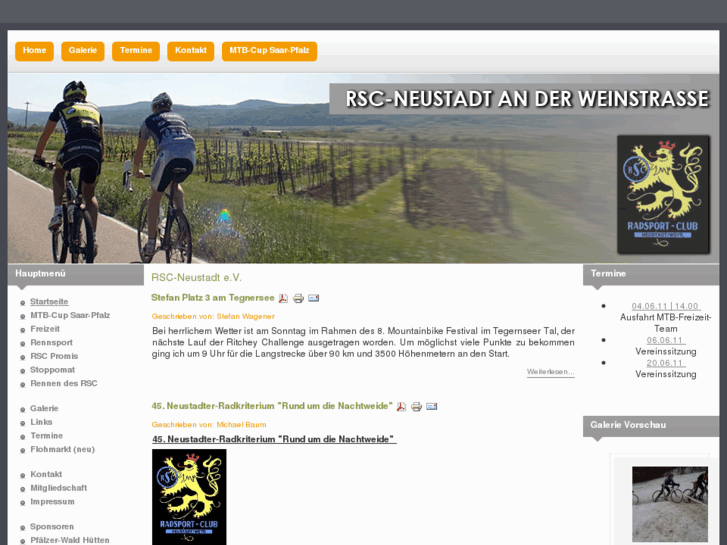
Task: Click Weiterlesen... under the Tegernsee article
Action: (550, 372)
